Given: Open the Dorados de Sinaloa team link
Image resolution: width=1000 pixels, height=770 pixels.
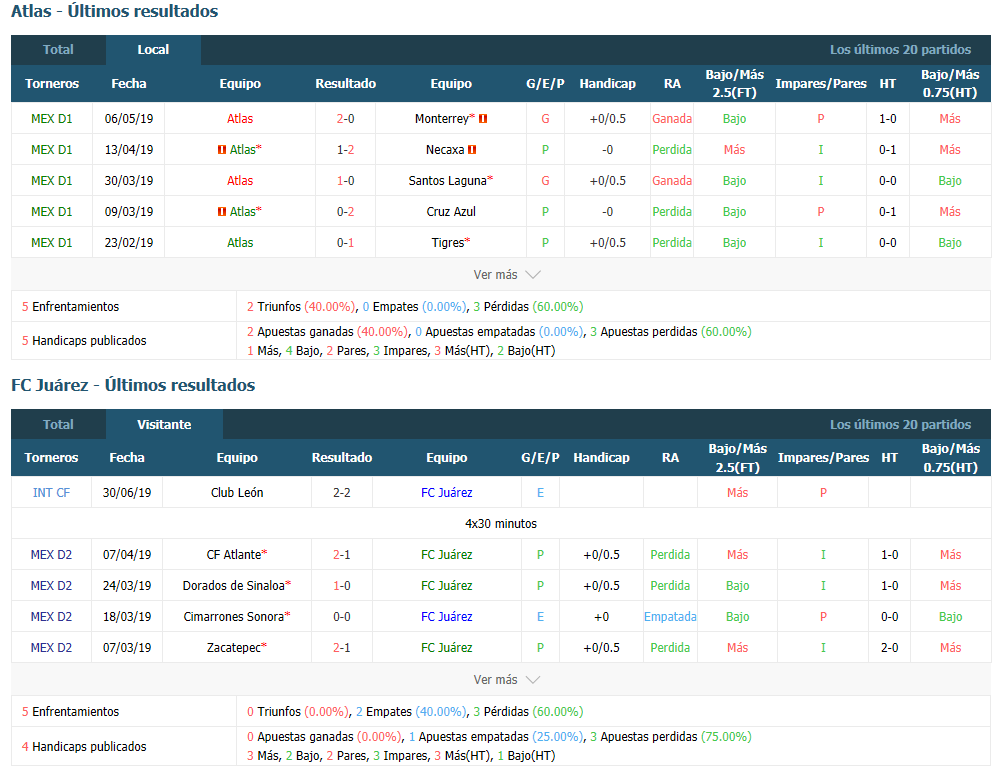Looking at the screenshot, I should point(233,586).
